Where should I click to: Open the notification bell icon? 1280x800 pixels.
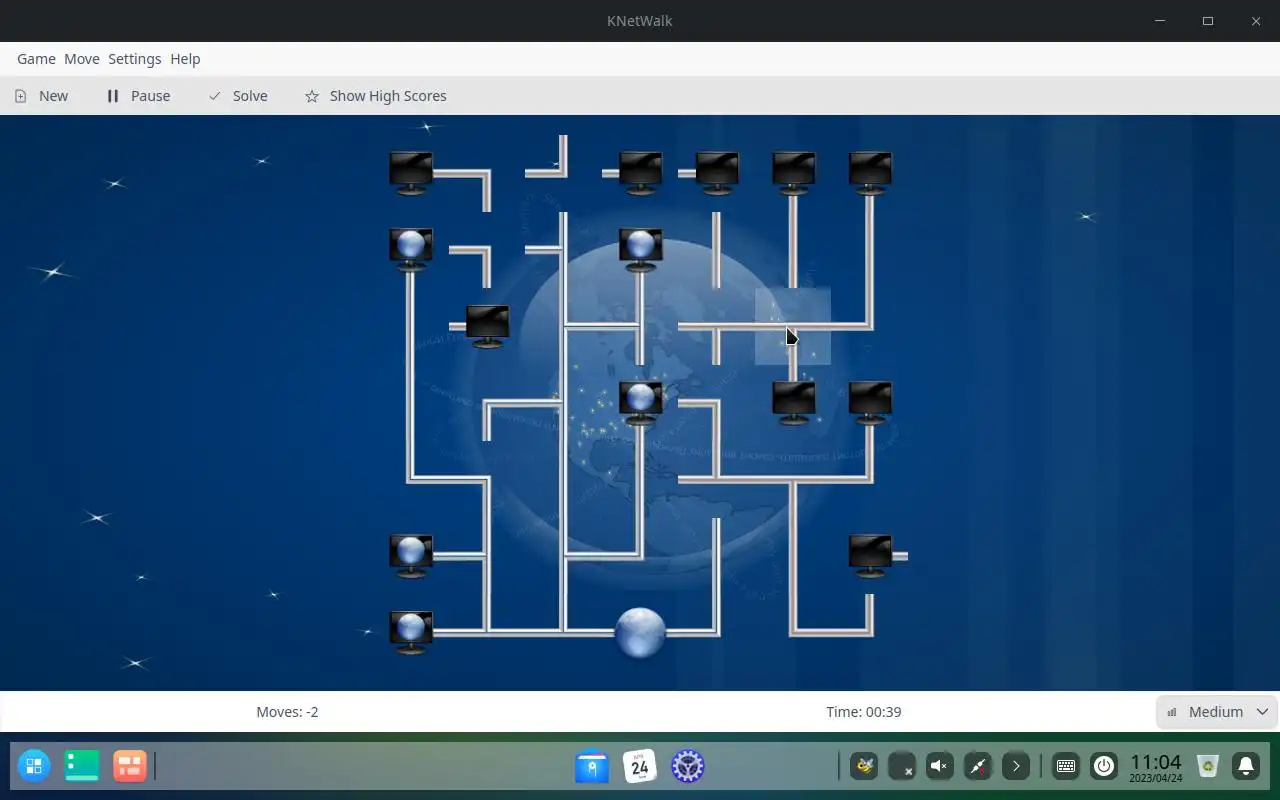[x=1246, y=766]
